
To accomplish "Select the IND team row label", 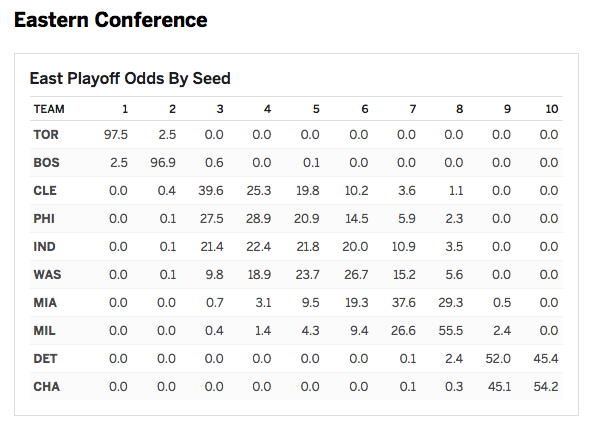I will 44,247.
